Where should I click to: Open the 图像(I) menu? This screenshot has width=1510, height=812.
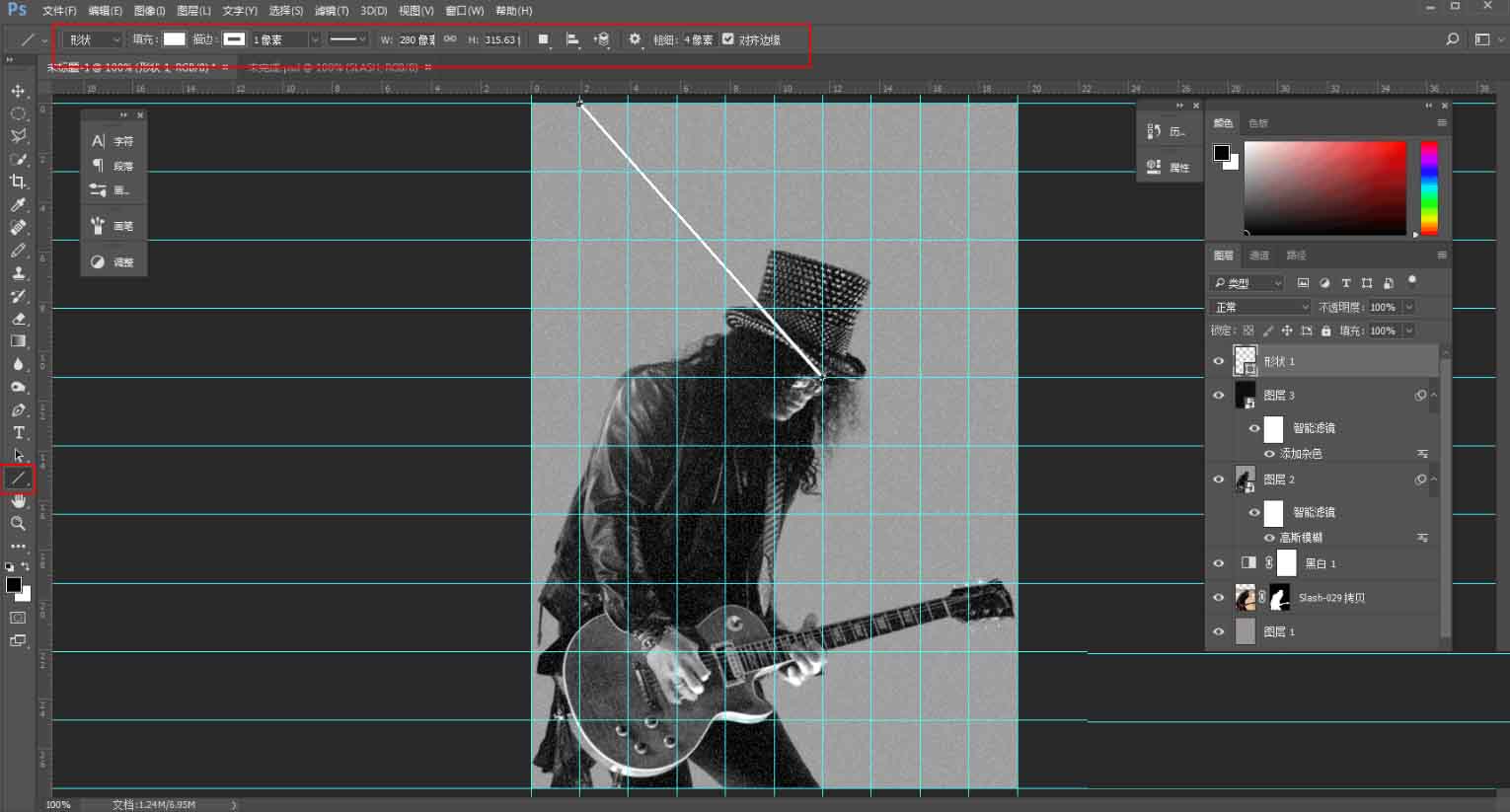tap(149, 11)
